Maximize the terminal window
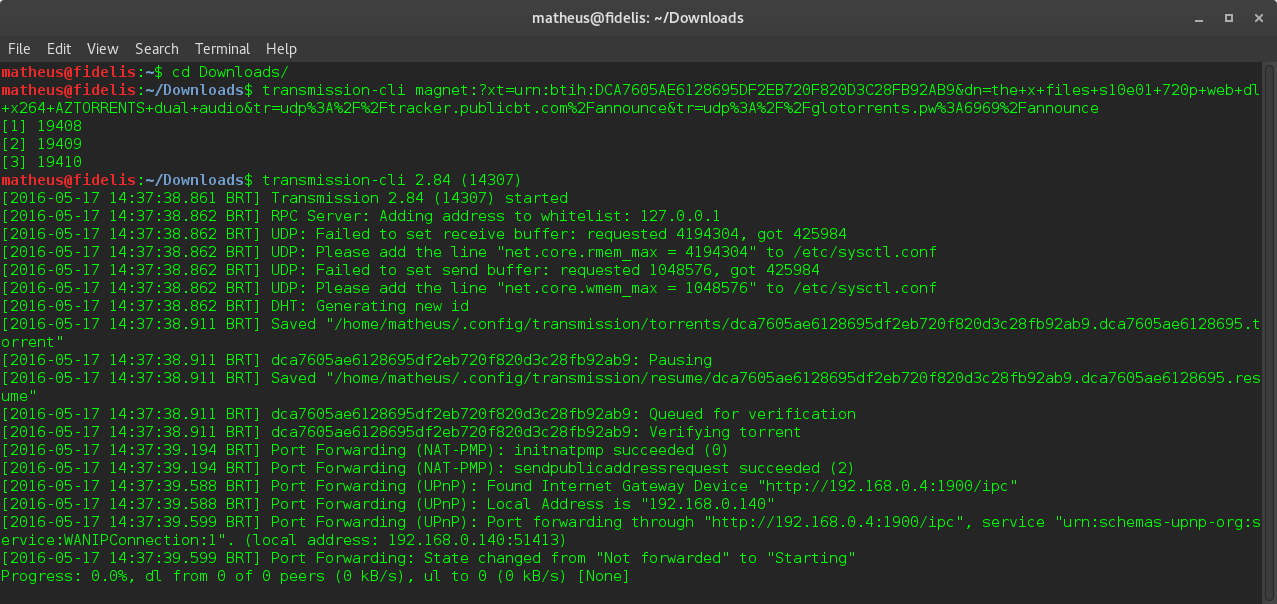 click(1228, 17)
